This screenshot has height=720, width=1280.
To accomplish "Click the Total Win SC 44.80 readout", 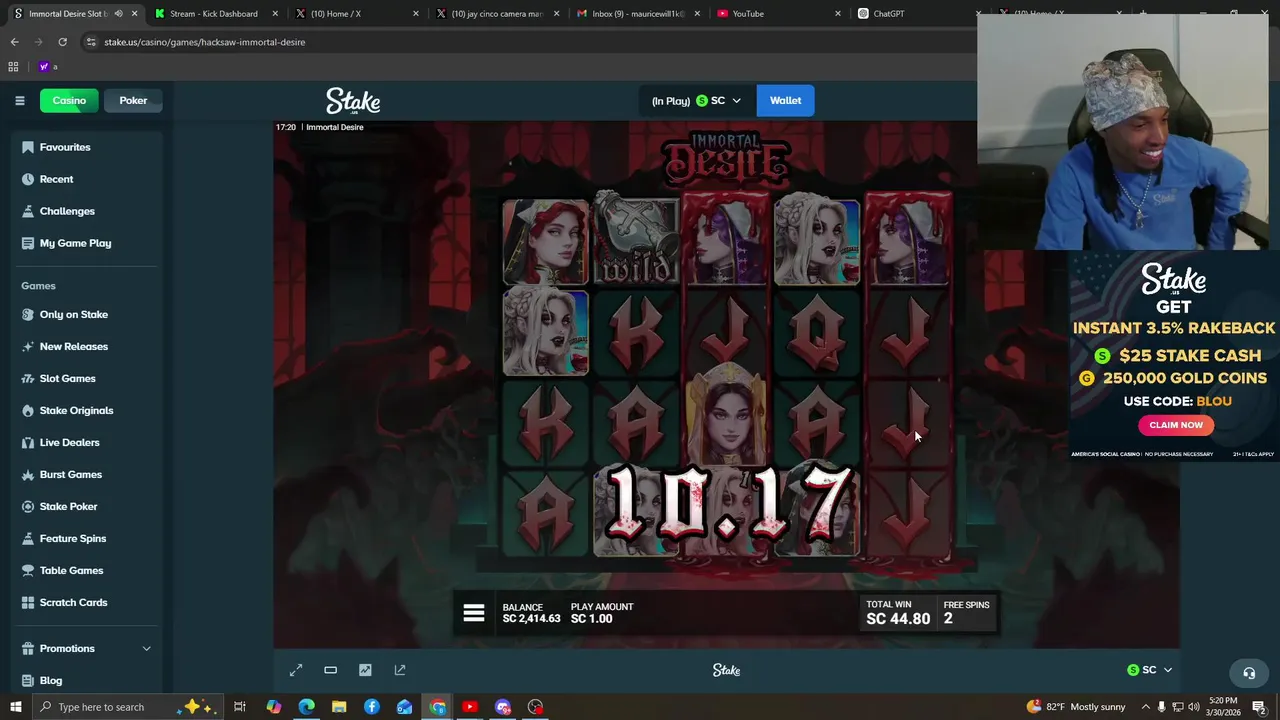I will (x=898, y=613).
